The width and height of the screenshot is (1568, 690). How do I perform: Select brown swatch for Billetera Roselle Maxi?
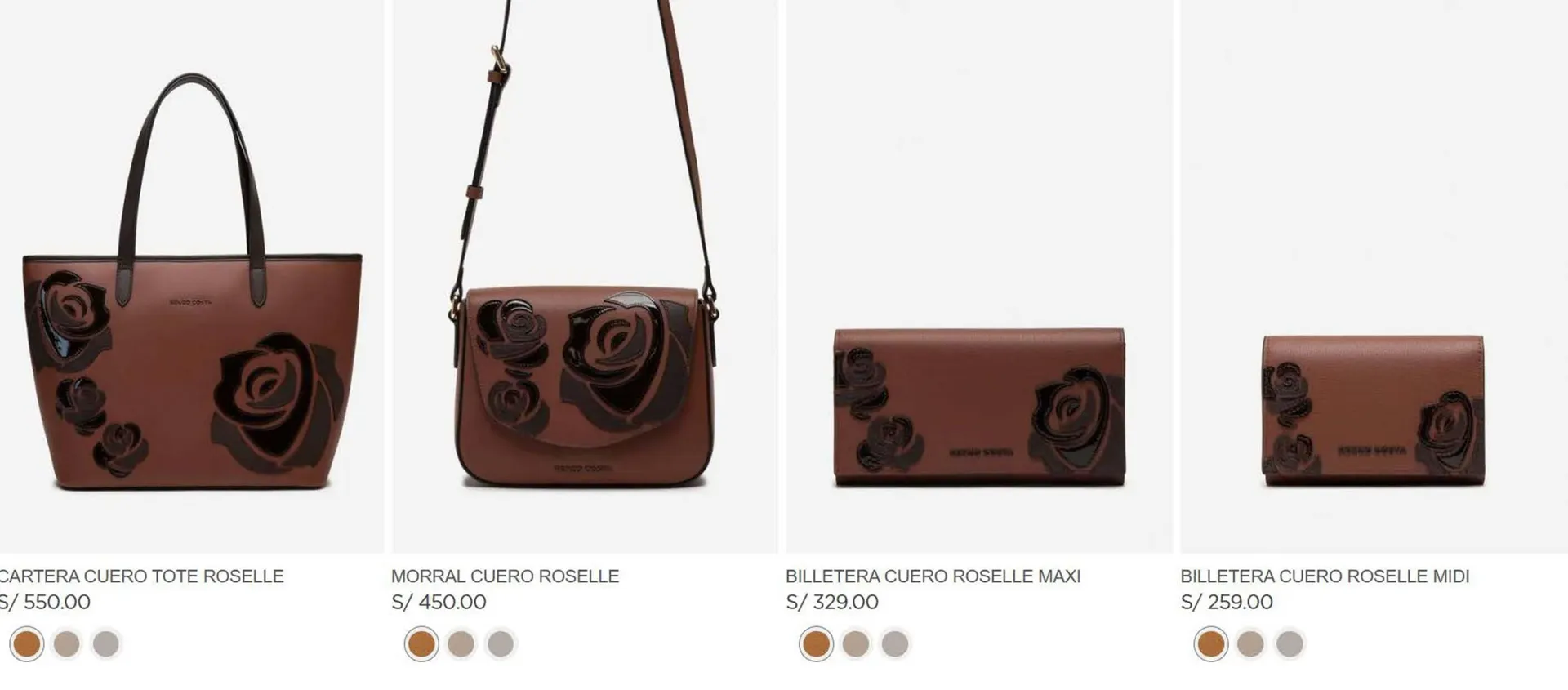coord(816,644)
